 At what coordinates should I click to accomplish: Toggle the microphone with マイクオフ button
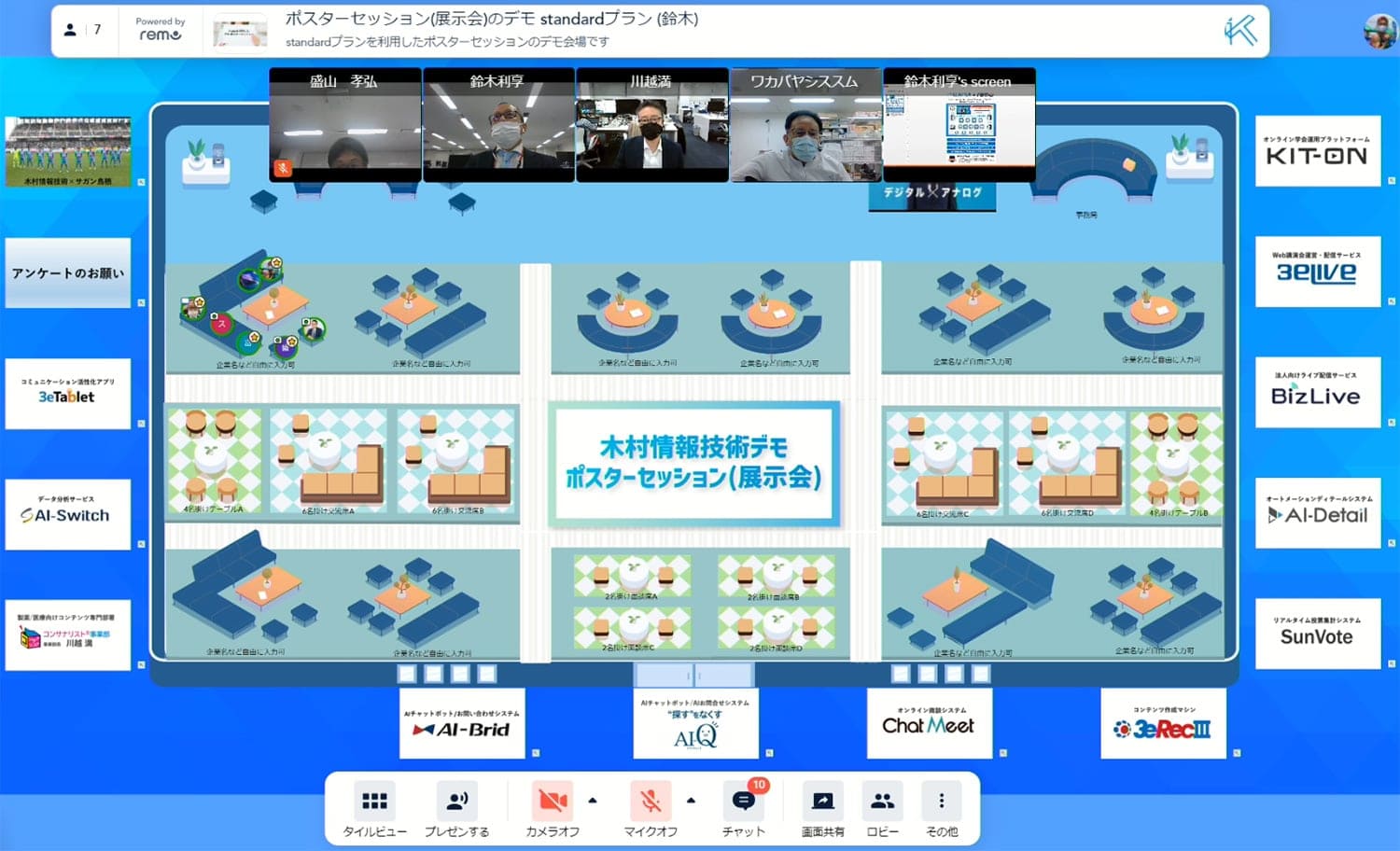pyautogui.click(x=651, y=810)
